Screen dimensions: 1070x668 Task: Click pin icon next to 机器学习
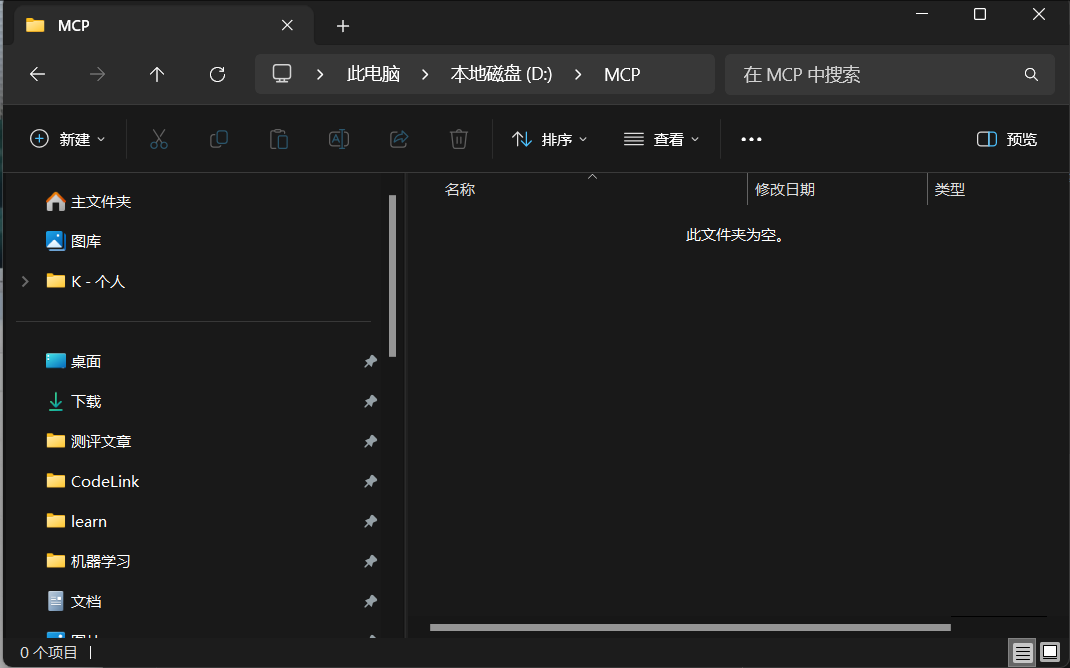371,561
